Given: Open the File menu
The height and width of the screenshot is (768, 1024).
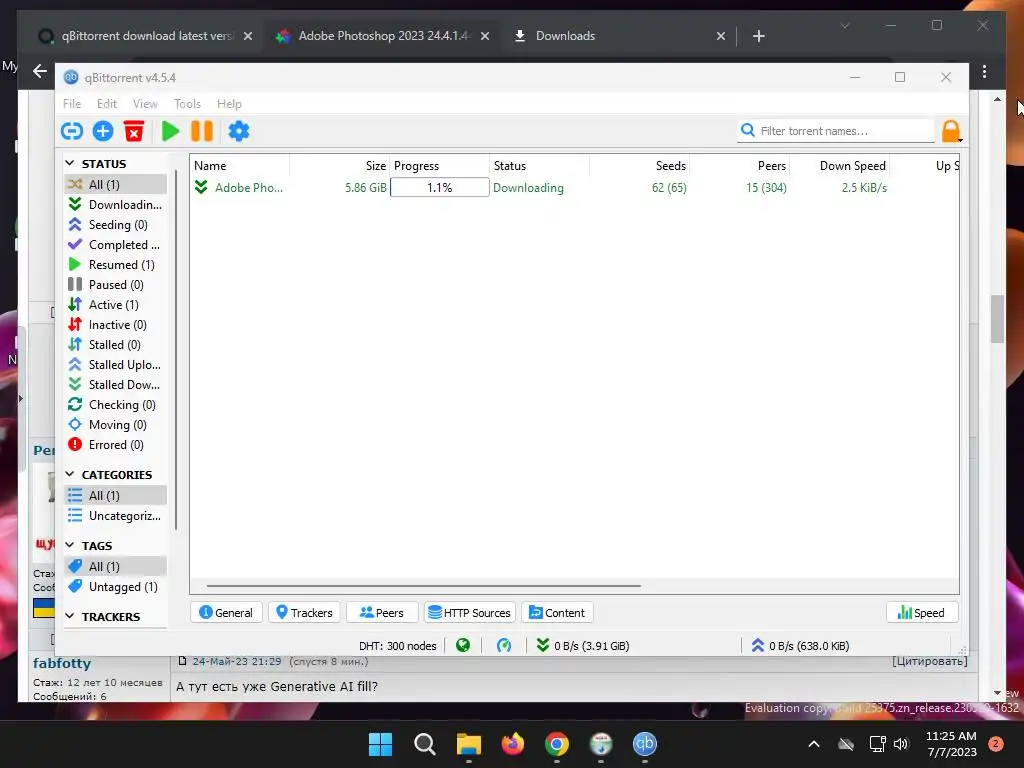Looking at the screenshot, I should coord(72,104).
